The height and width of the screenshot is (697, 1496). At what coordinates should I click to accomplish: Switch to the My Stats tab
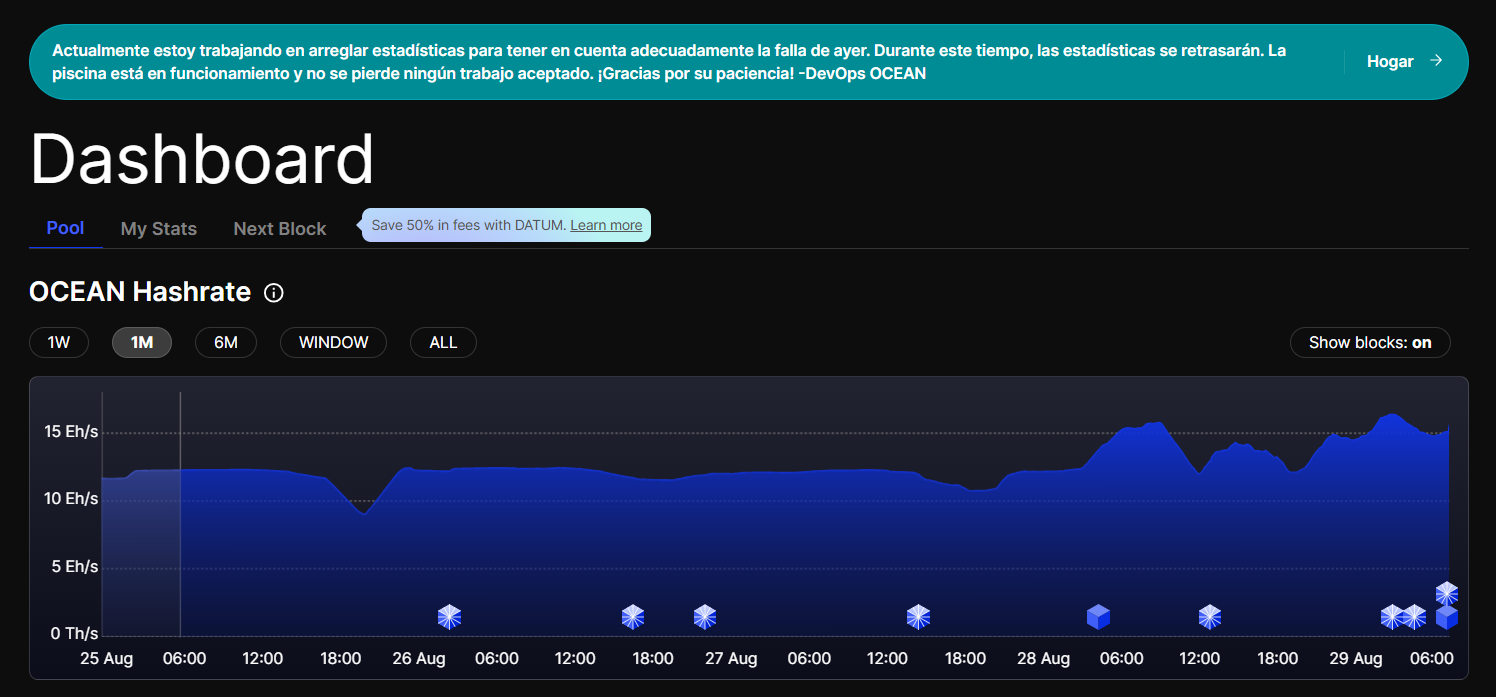[x=159, y=229]
